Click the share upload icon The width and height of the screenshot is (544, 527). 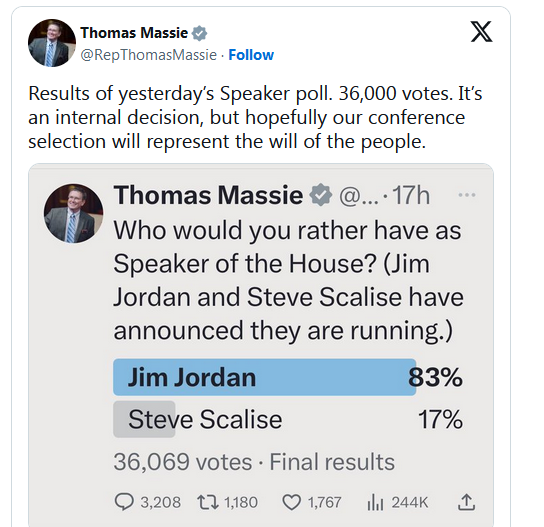point(466,502)
